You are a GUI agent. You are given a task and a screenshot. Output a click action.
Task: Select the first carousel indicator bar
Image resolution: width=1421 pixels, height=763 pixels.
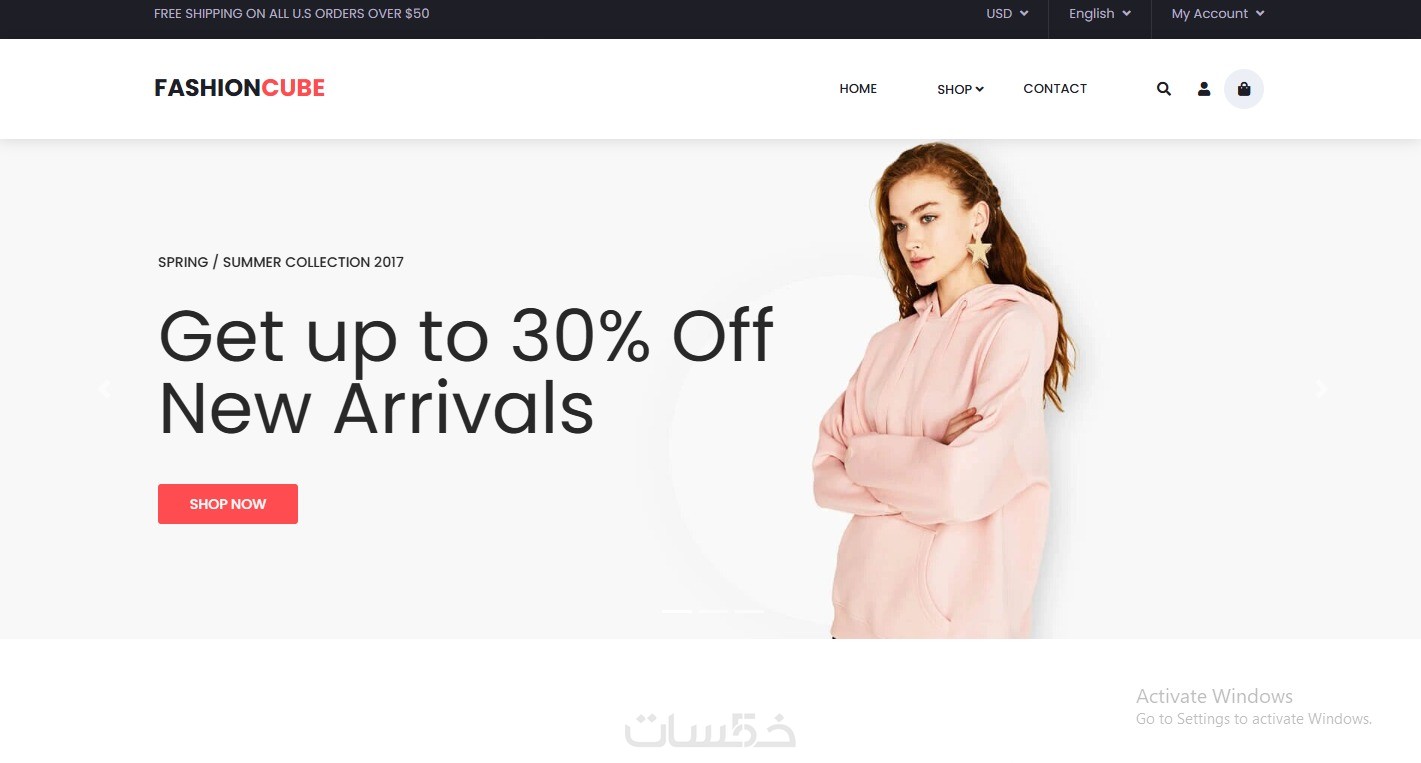pos(677,611)
